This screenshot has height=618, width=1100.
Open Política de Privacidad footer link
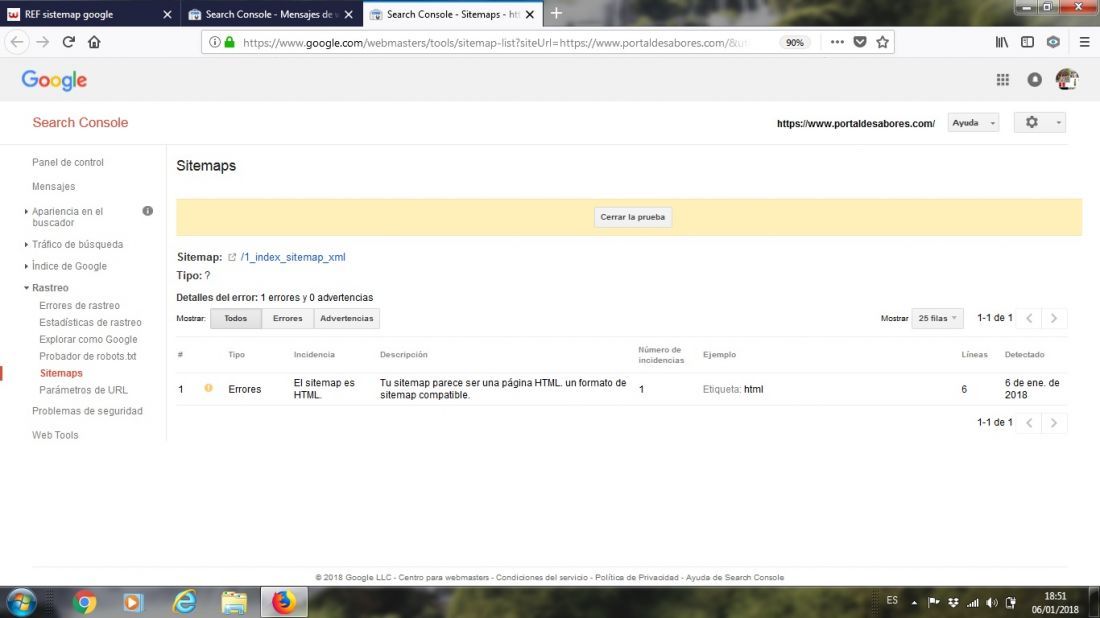point(636,577)
